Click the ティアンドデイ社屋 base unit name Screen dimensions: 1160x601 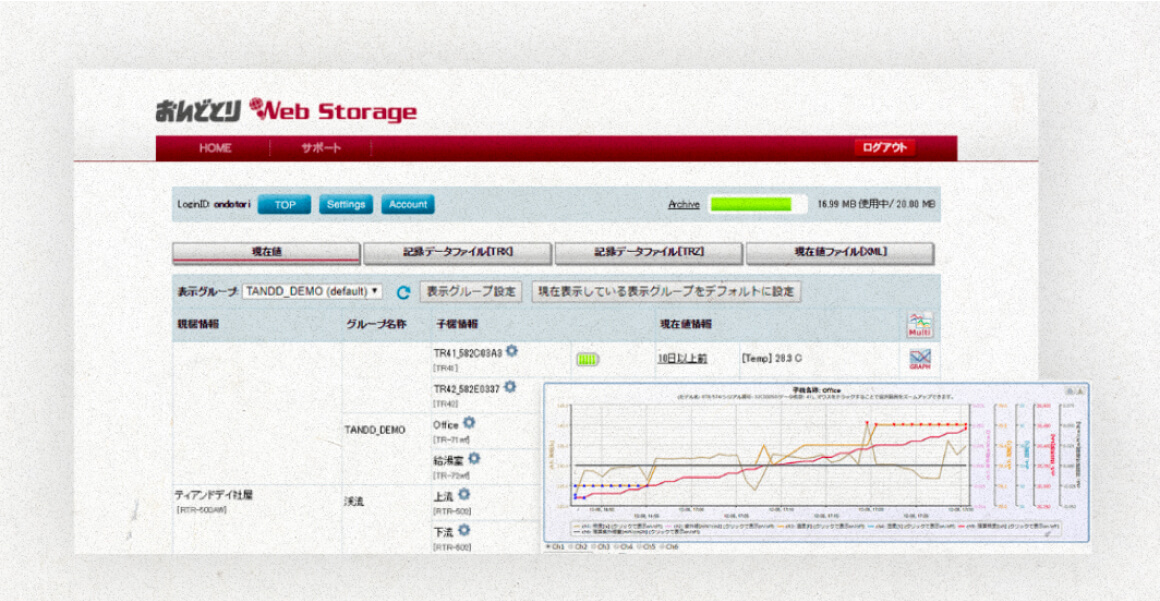[x=214, y=495]
